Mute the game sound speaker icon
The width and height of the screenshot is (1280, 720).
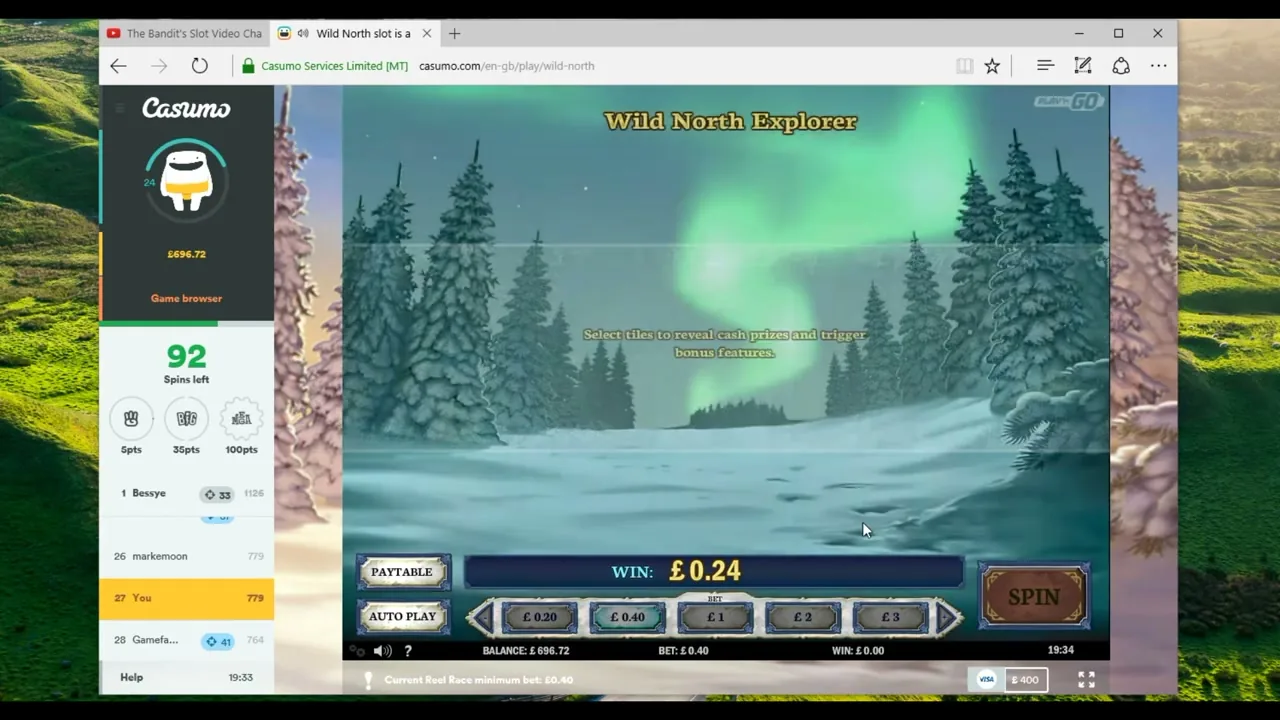tap(382, 651)
